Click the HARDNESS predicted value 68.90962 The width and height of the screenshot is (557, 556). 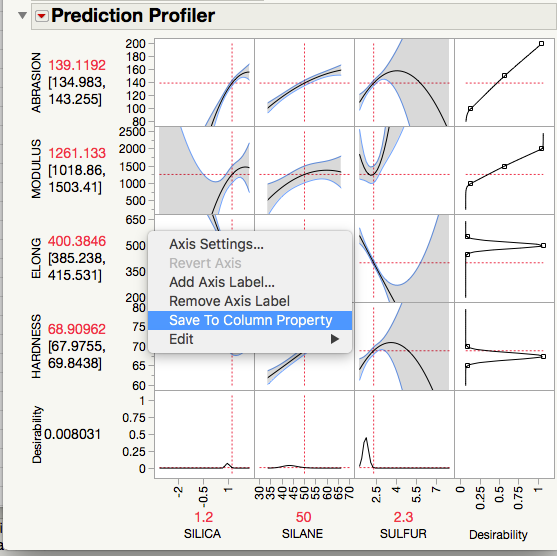[77, 329]
